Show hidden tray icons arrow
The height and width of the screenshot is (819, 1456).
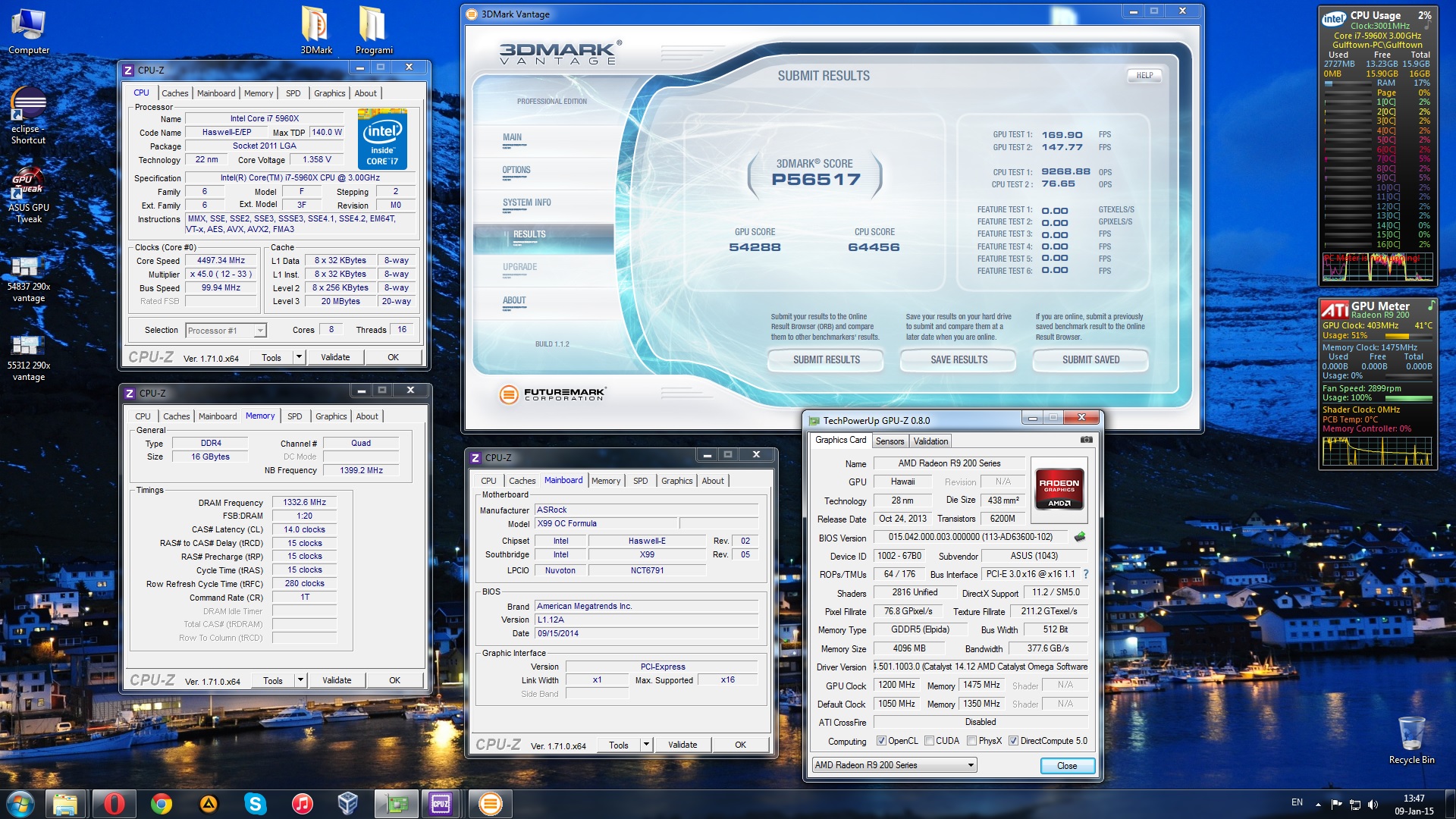pos(1318,805)
